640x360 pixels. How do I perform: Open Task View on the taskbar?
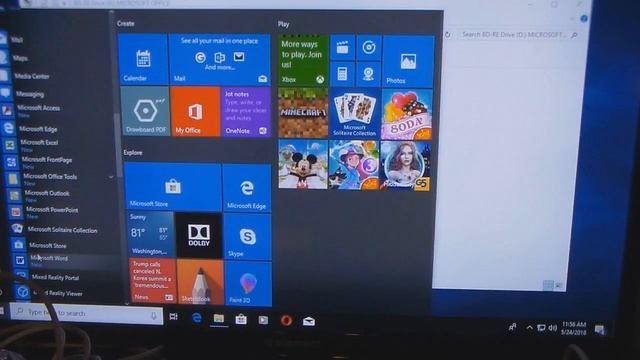pos(173,317)
